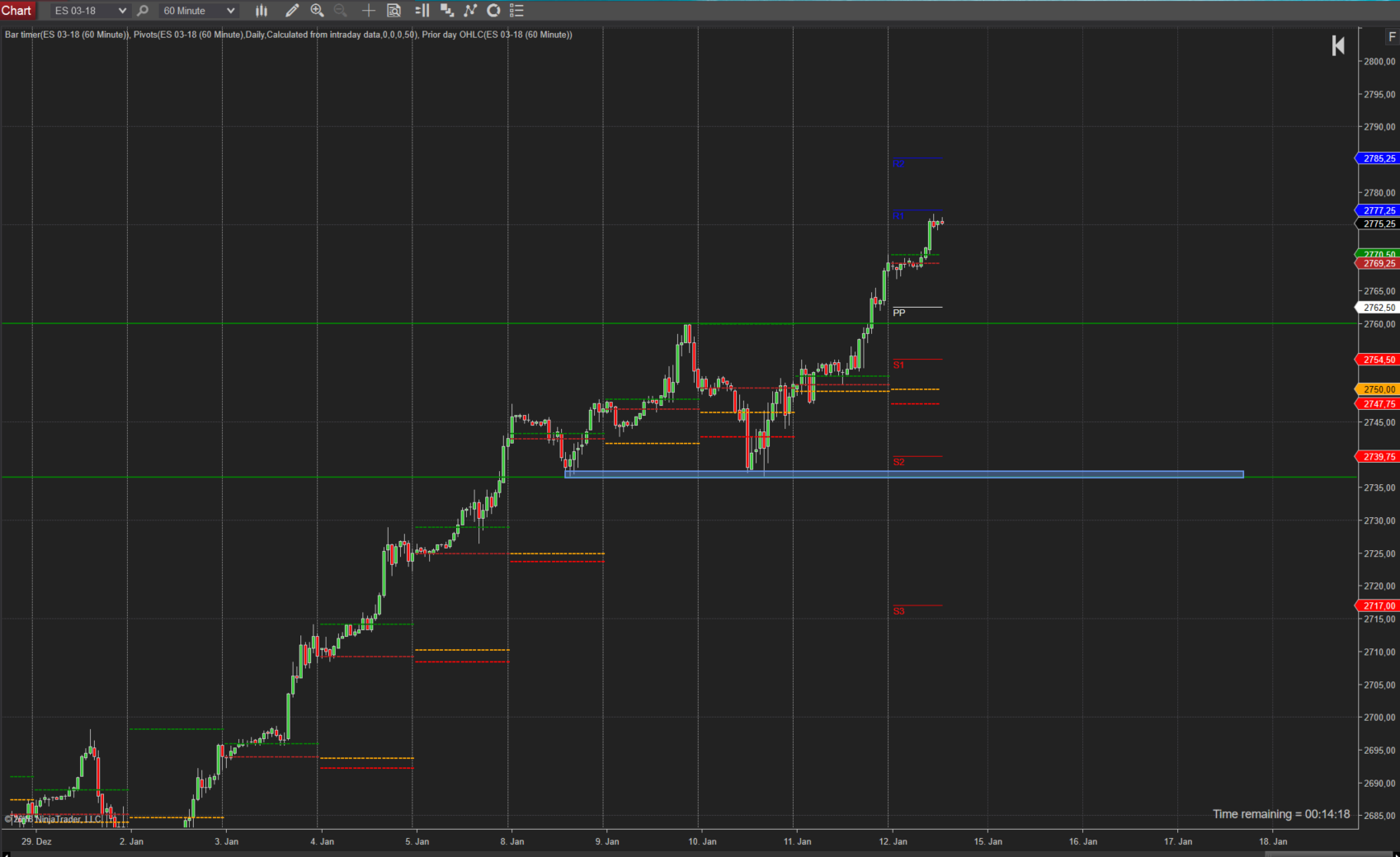Image resolution: width=1400 pixels, height=857 pixels.
Task: Select the pencil drawing tools icon
Action: pos(292,11)
